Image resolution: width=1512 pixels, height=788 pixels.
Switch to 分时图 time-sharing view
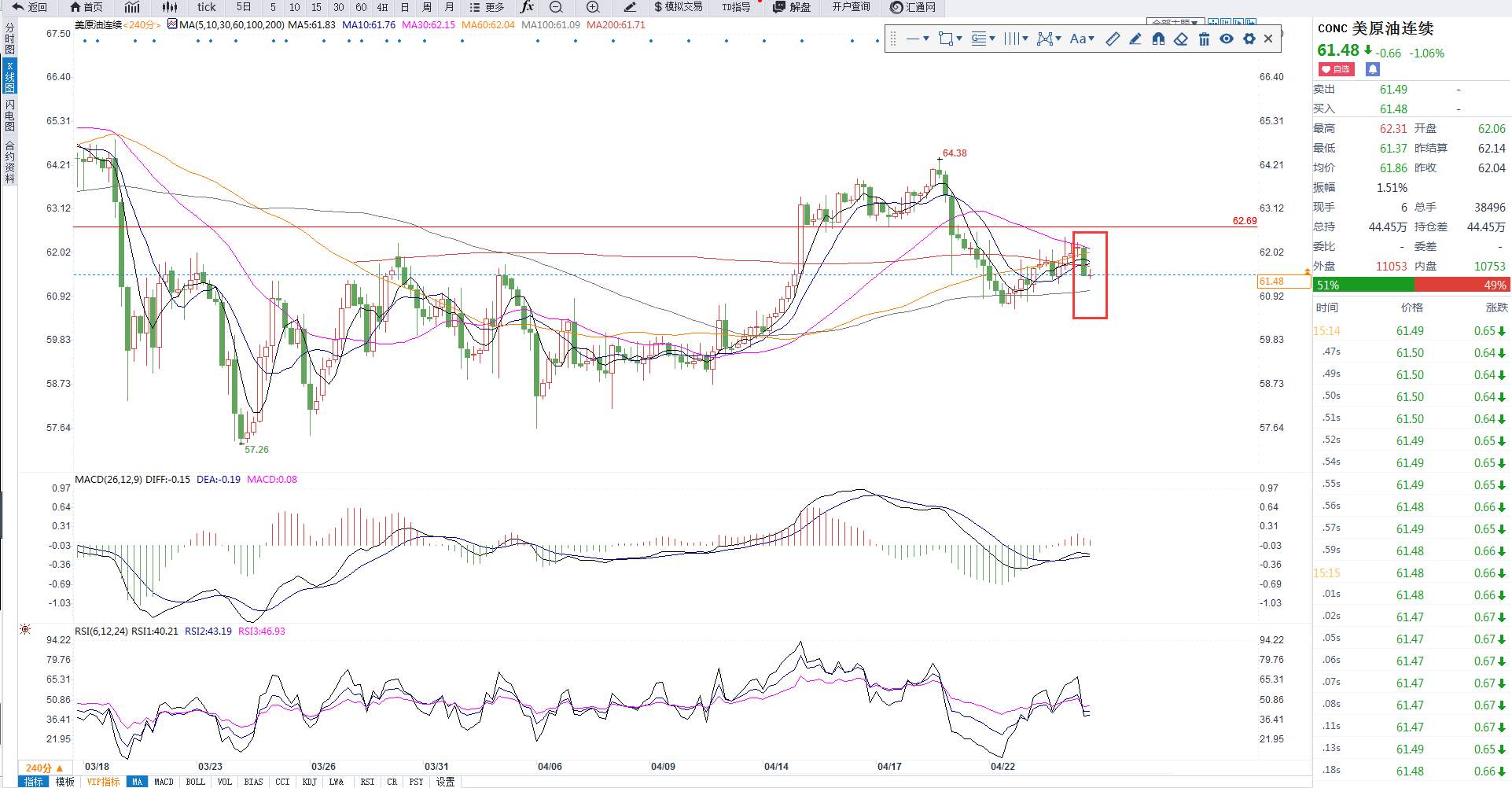9,38
